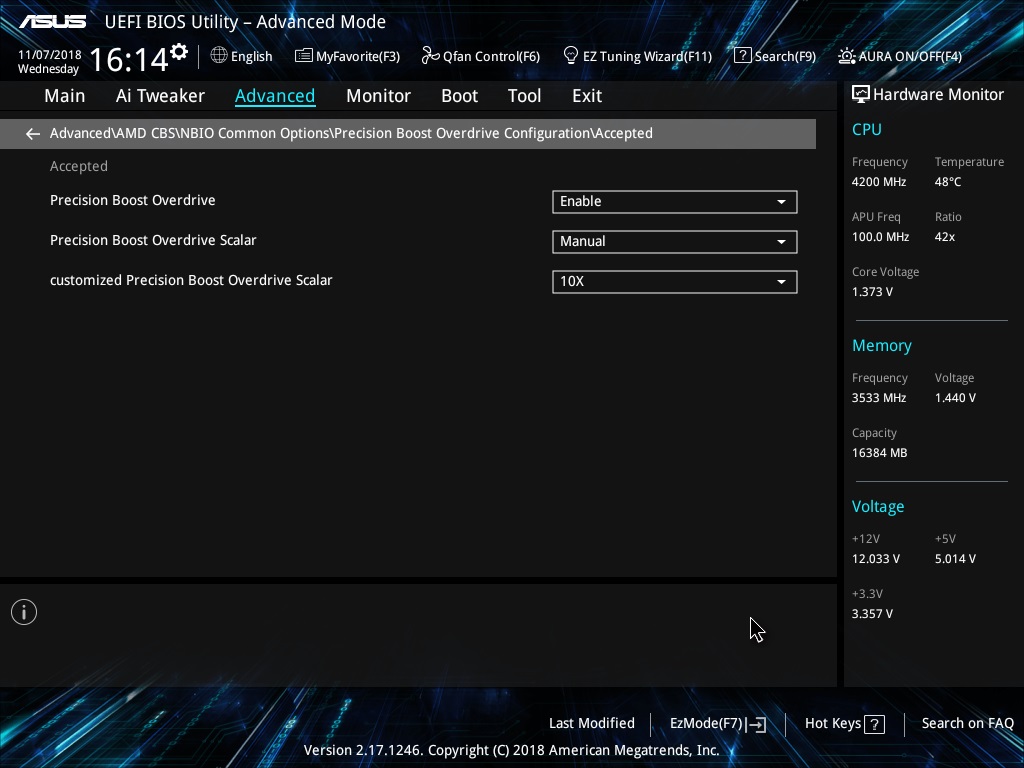Click the CPU section heading
The width and height of the screenshot is (1024, 768).
tap(867, 129)
